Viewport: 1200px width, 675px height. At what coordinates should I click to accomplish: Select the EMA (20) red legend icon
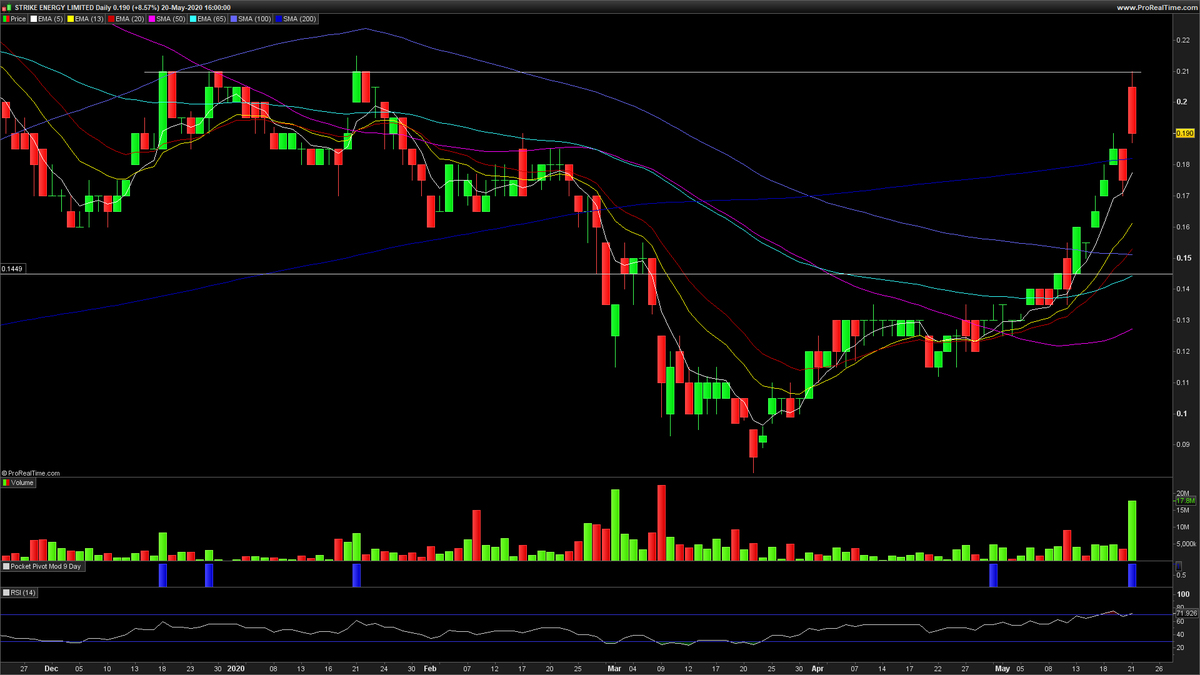(x=110, y=19)
